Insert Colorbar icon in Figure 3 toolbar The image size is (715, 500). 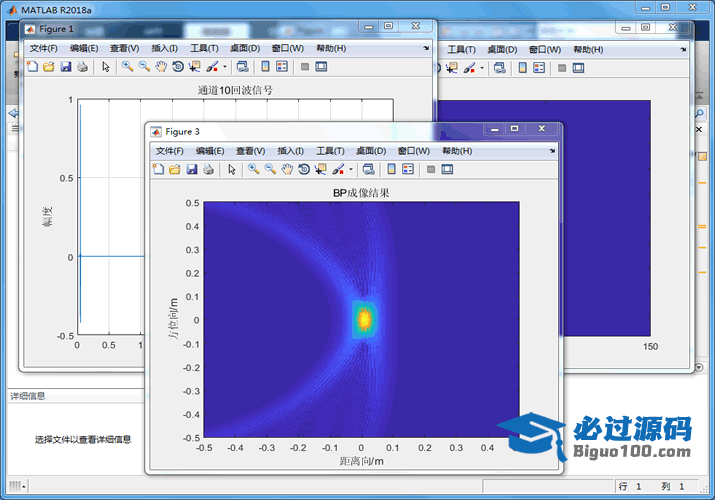coord(391,170)
